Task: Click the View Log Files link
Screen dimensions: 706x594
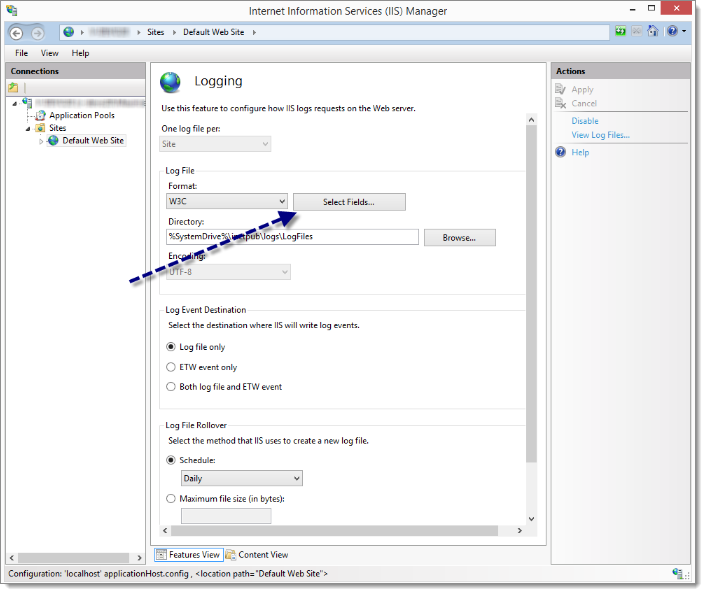Action: tap(600, 135)
